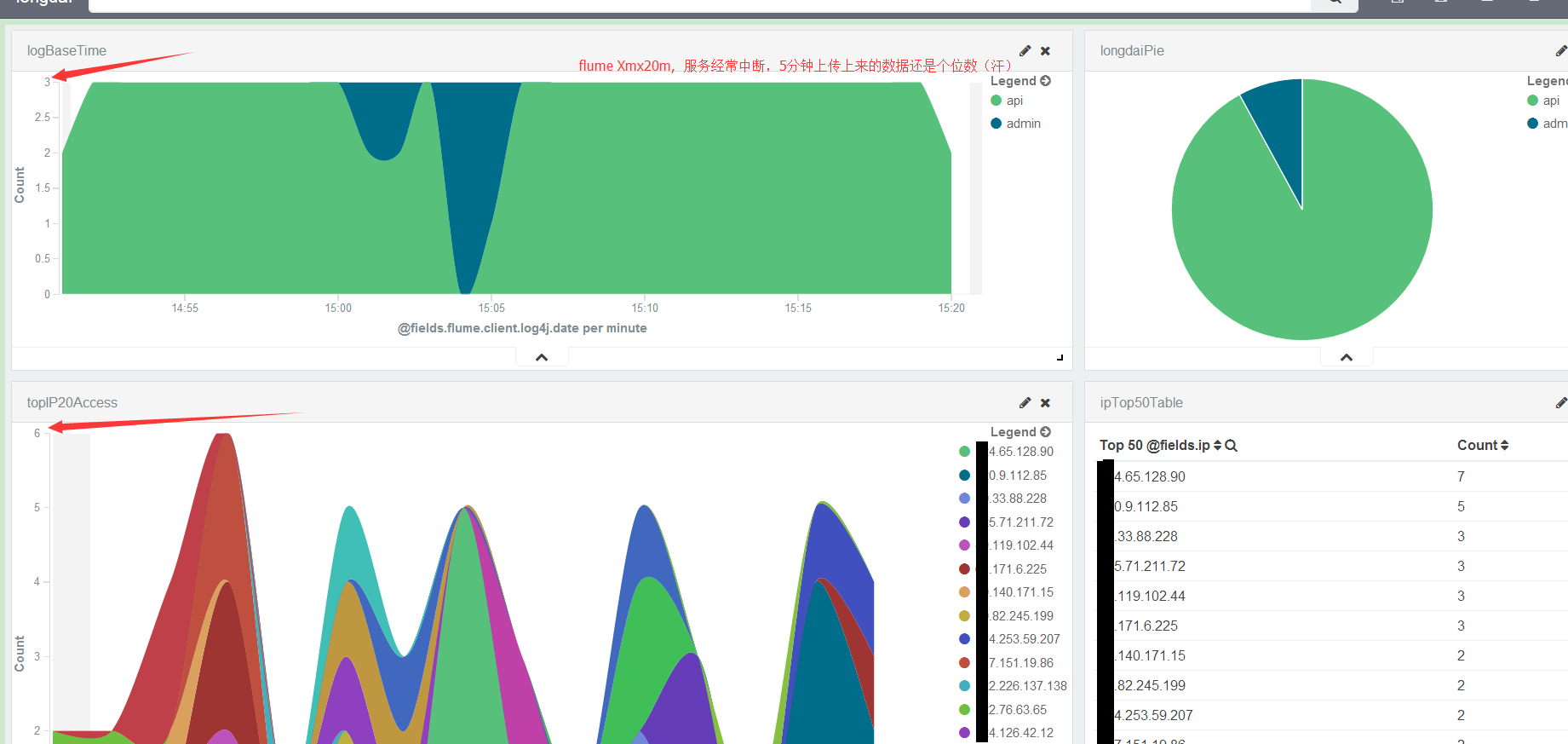Select legend entry 4.65.128.90 in topIP20Access
Image resolution: width=1568 pixels, height=744 pixels.
1020,452
